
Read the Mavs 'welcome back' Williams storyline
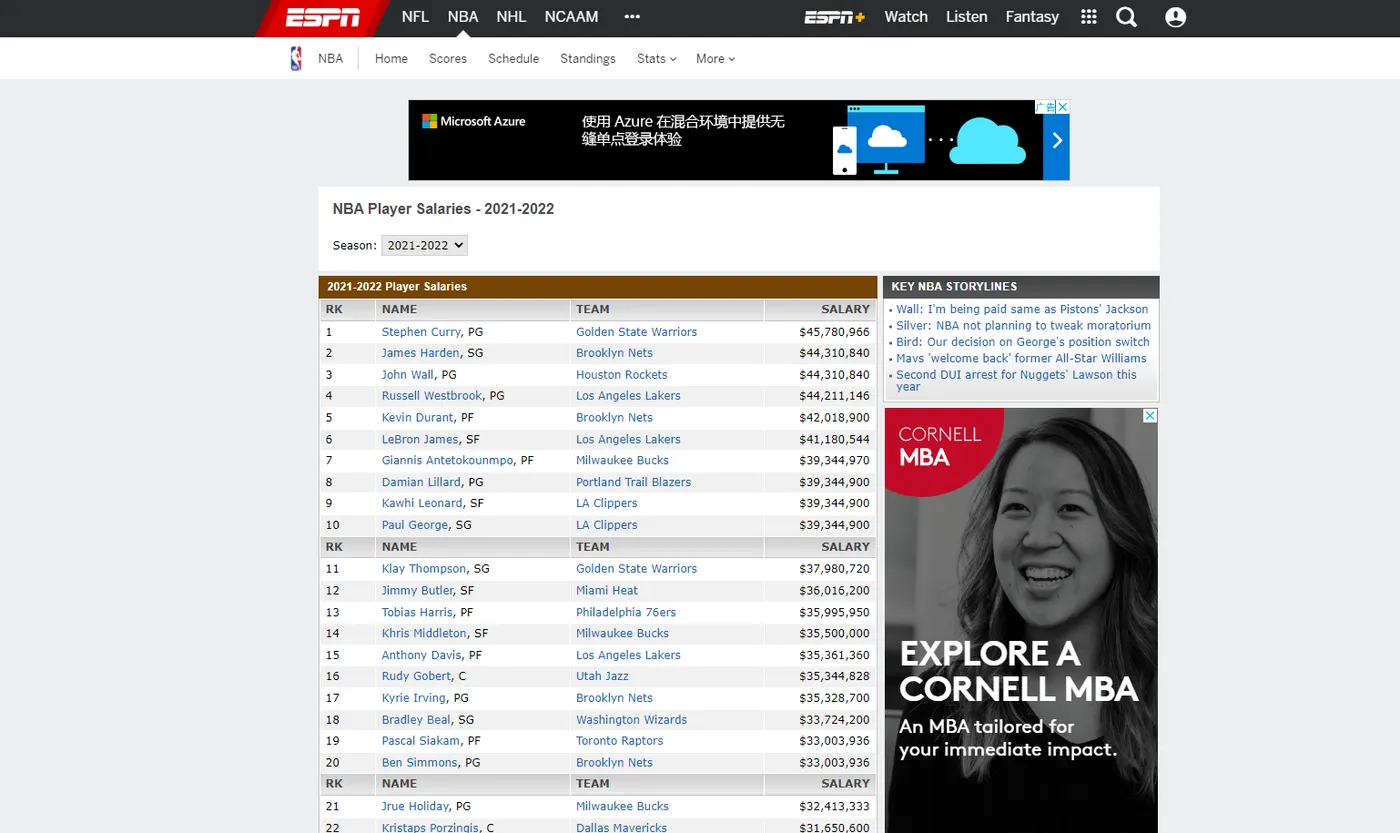click(x=1021, y=358)
